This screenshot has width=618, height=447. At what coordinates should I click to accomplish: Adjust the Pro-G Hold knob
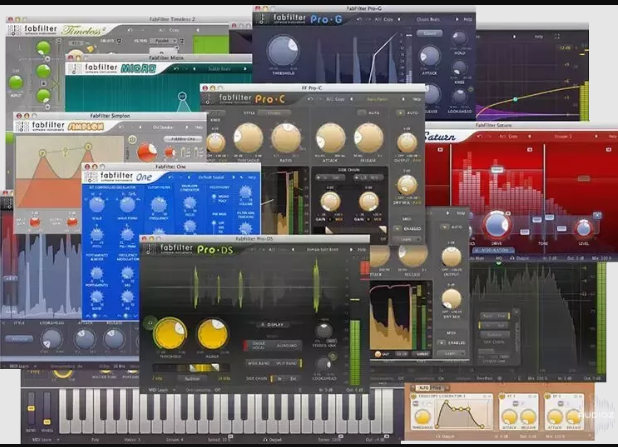click(459, 39)
